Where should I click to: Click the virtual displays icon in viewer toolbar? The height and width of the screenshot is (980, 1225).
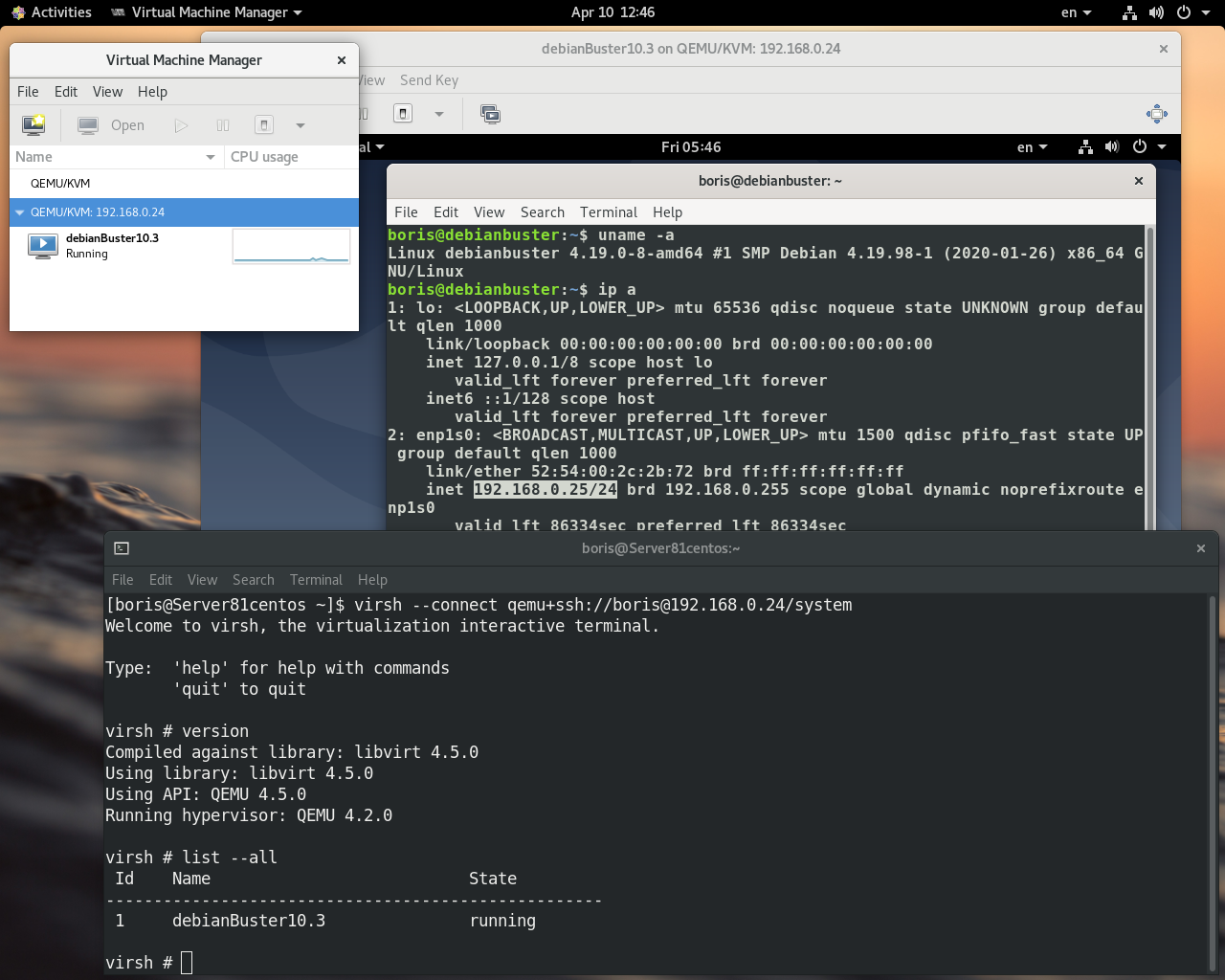tap(490, 114)
